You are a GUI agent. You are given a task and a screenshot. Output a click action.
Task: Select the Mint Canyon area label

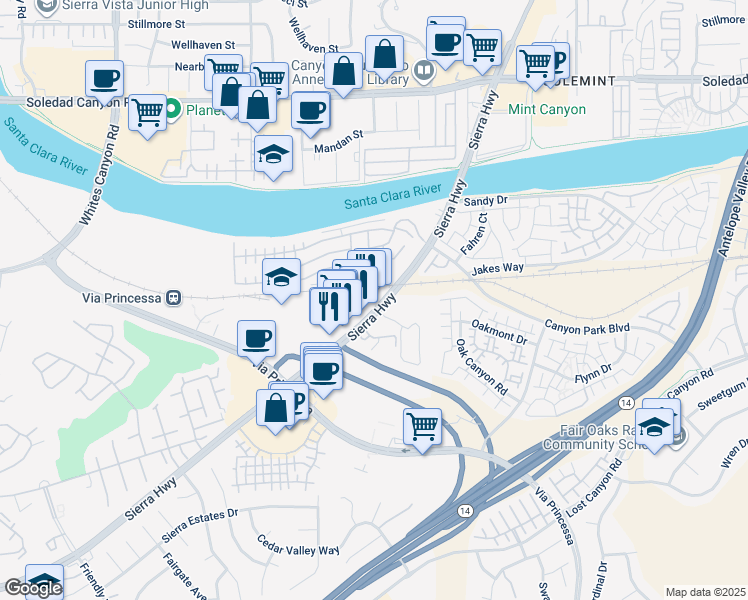[x=547, y=109]
